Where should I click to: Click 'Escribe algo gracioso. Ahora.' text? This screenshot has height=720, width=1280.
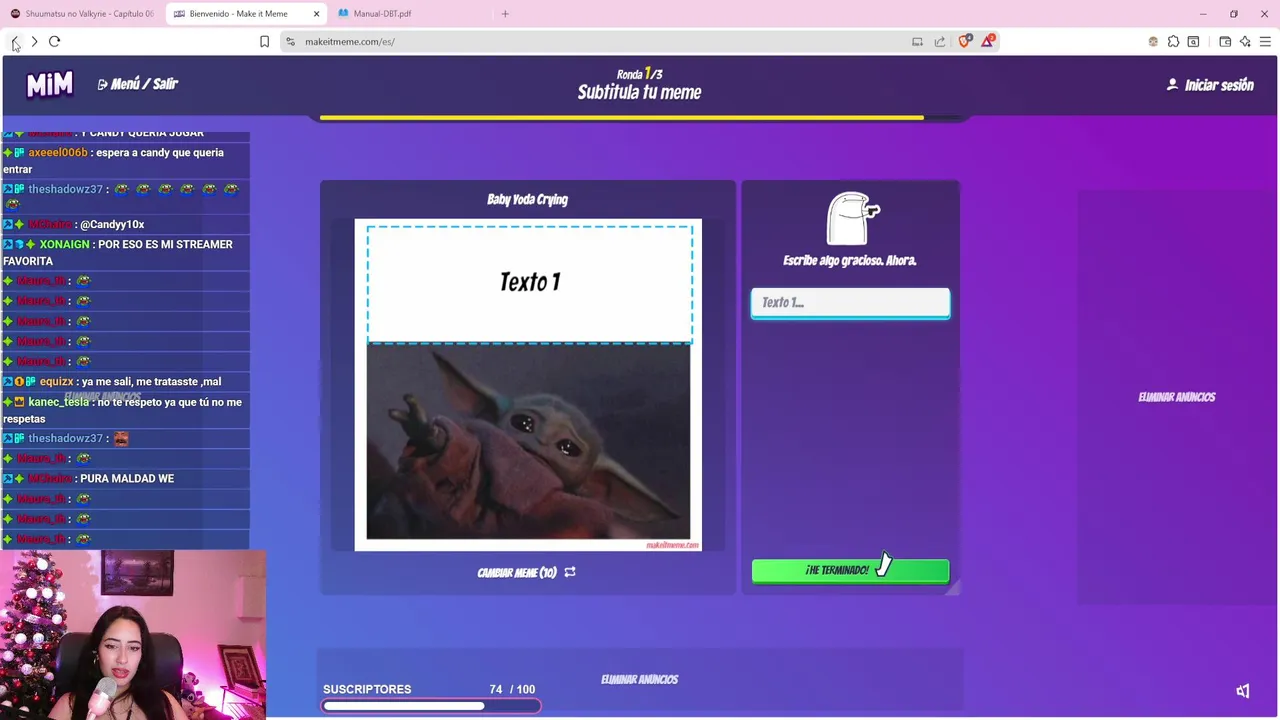point(850,260)
